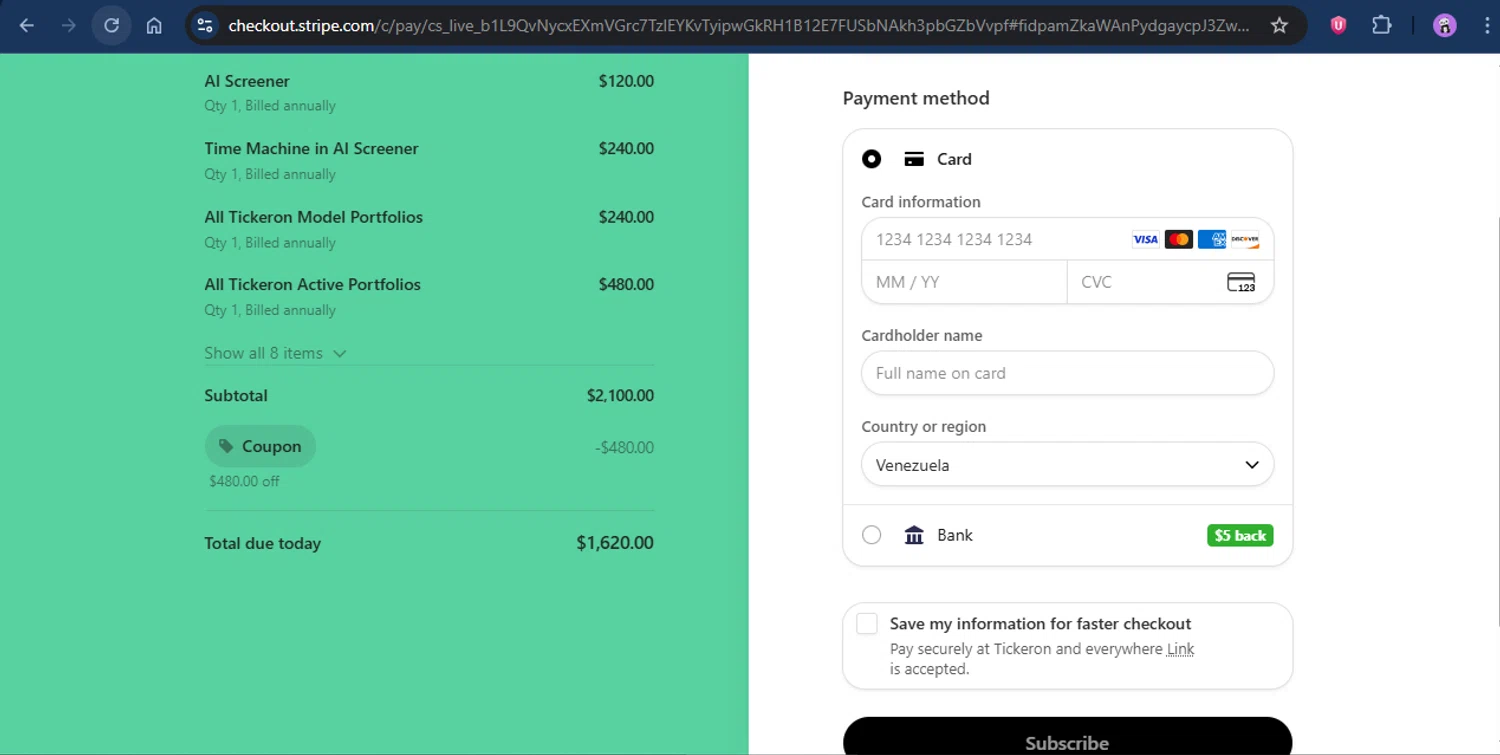Click All Tickeron Active Portfolios item
Viewport: 1500px width, 755px height.
point(312,284)
